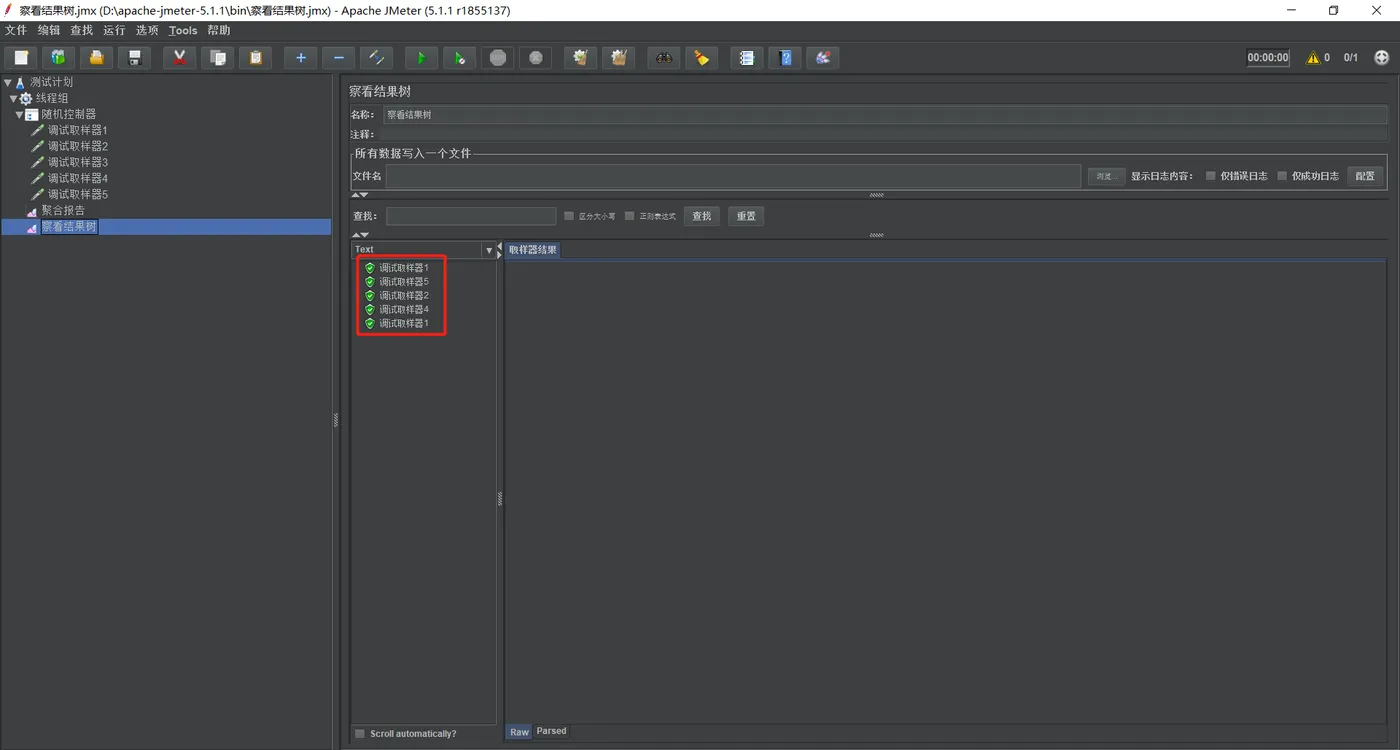This screenshot has height=750, width=1400.
Task: Switch to the Parsed tab
Action: pyautogui.click(x=551, y=731)
